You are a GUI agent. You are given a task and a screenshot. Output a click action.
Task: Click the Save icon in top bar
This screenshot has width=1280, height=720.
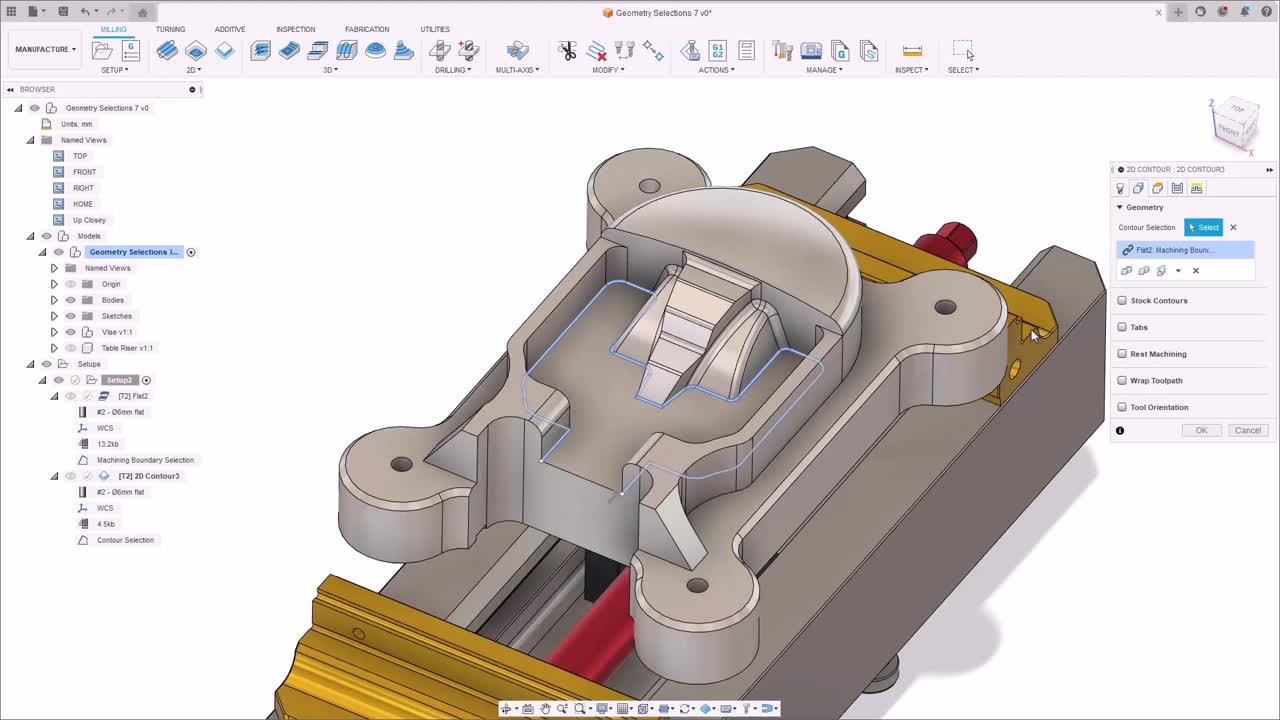pos(63,12)
